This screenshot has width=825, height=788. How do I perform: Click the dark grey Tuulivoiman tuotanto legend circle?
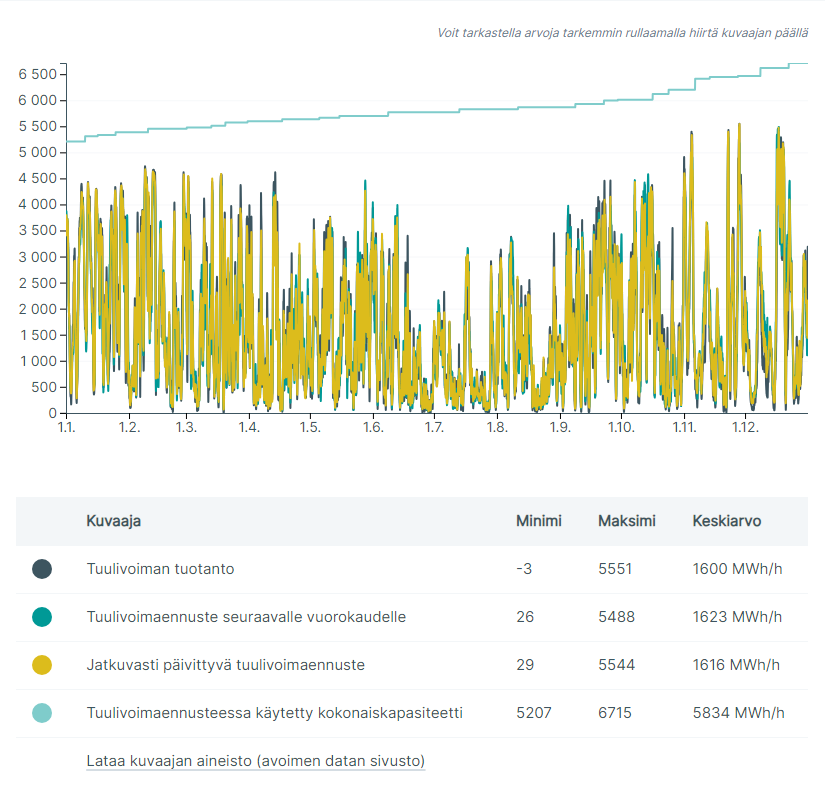tap(42, 569)
